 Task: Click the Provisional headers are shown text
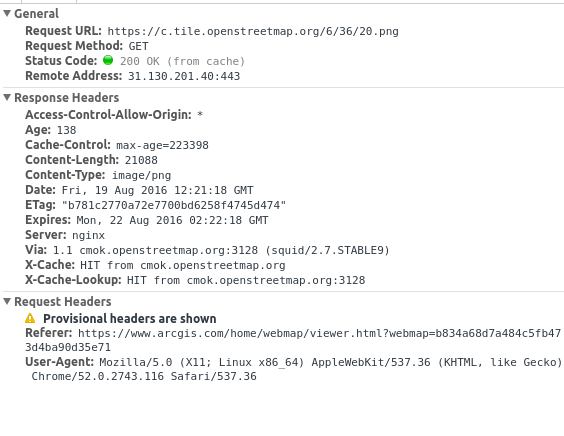click(x=130, y=319)
